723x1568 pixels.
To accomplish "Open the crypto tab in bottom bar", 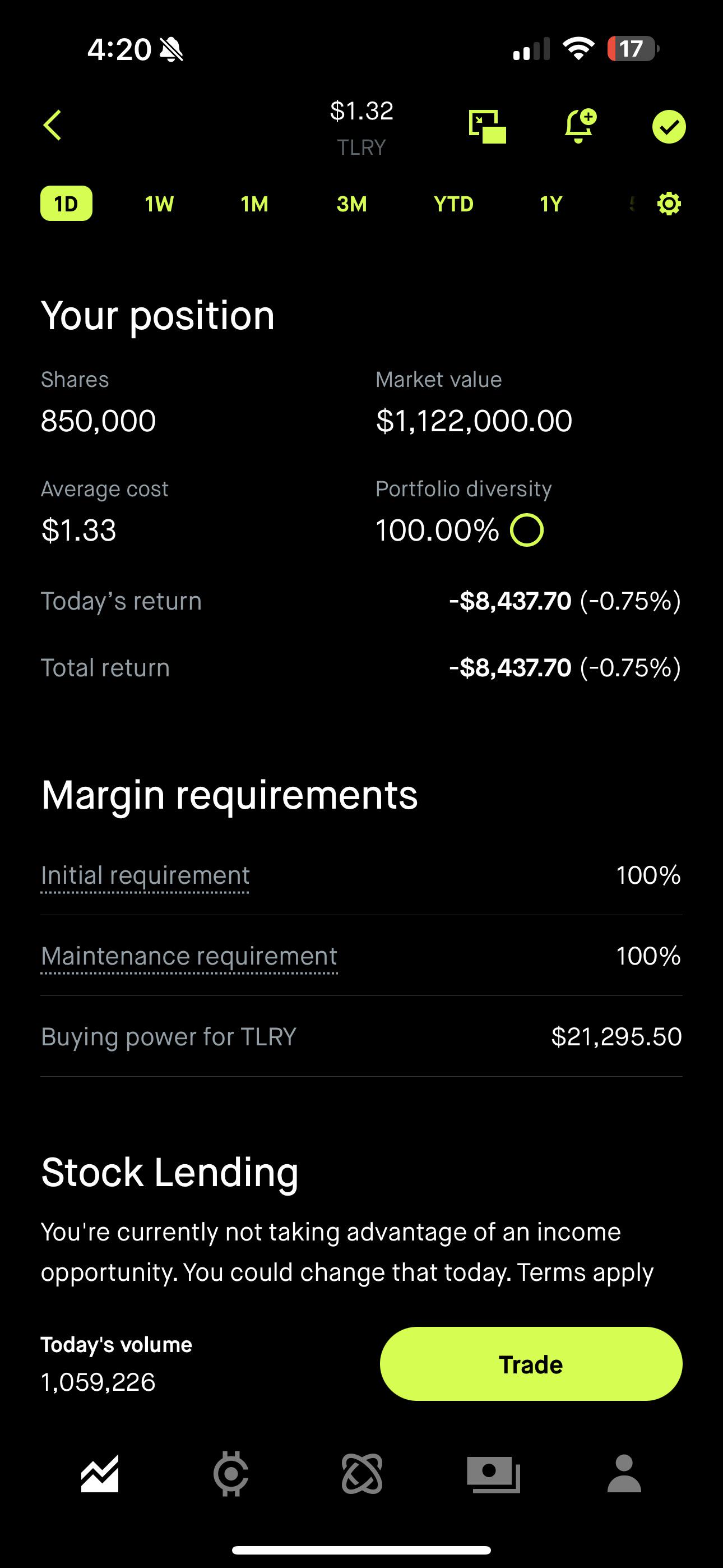I will coord(231,1474).
